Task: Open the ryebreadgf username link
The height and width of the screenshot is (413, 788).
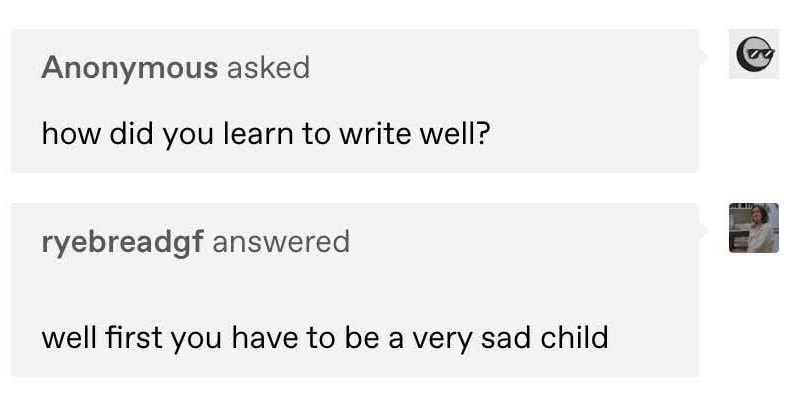Action: point(122,243)
